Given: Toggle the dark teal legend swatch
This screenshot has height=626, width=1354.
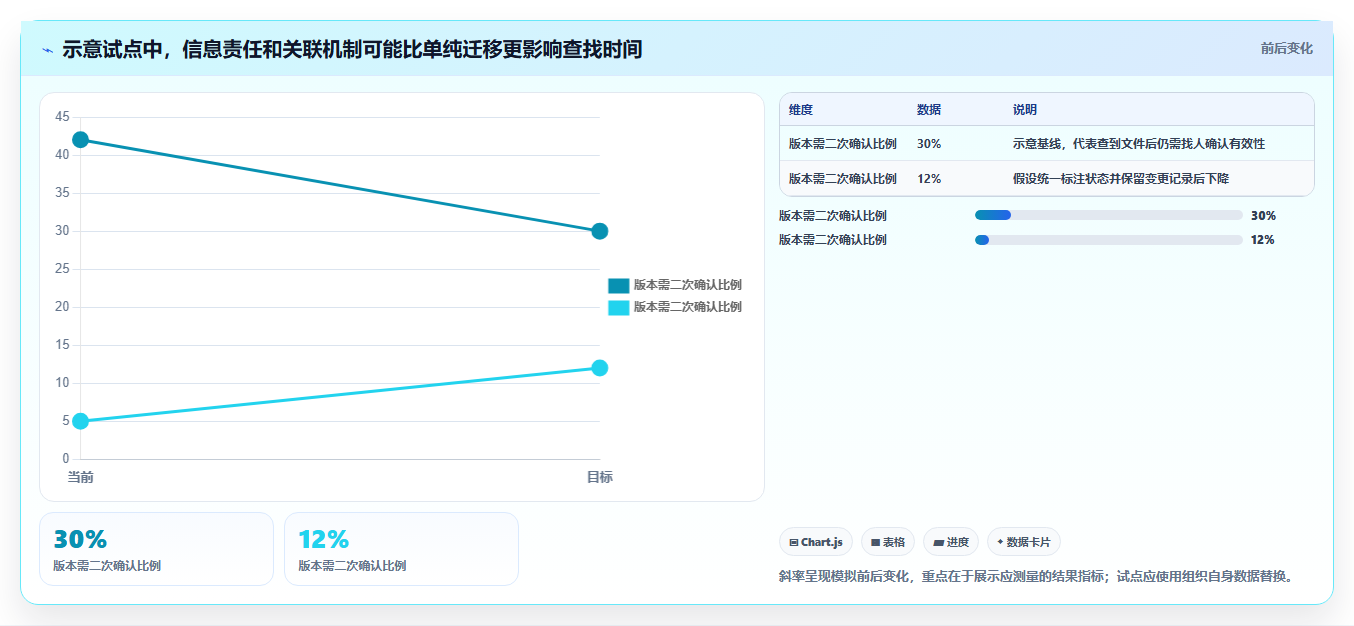Looking at the screenshot, I should click(619, 285).
